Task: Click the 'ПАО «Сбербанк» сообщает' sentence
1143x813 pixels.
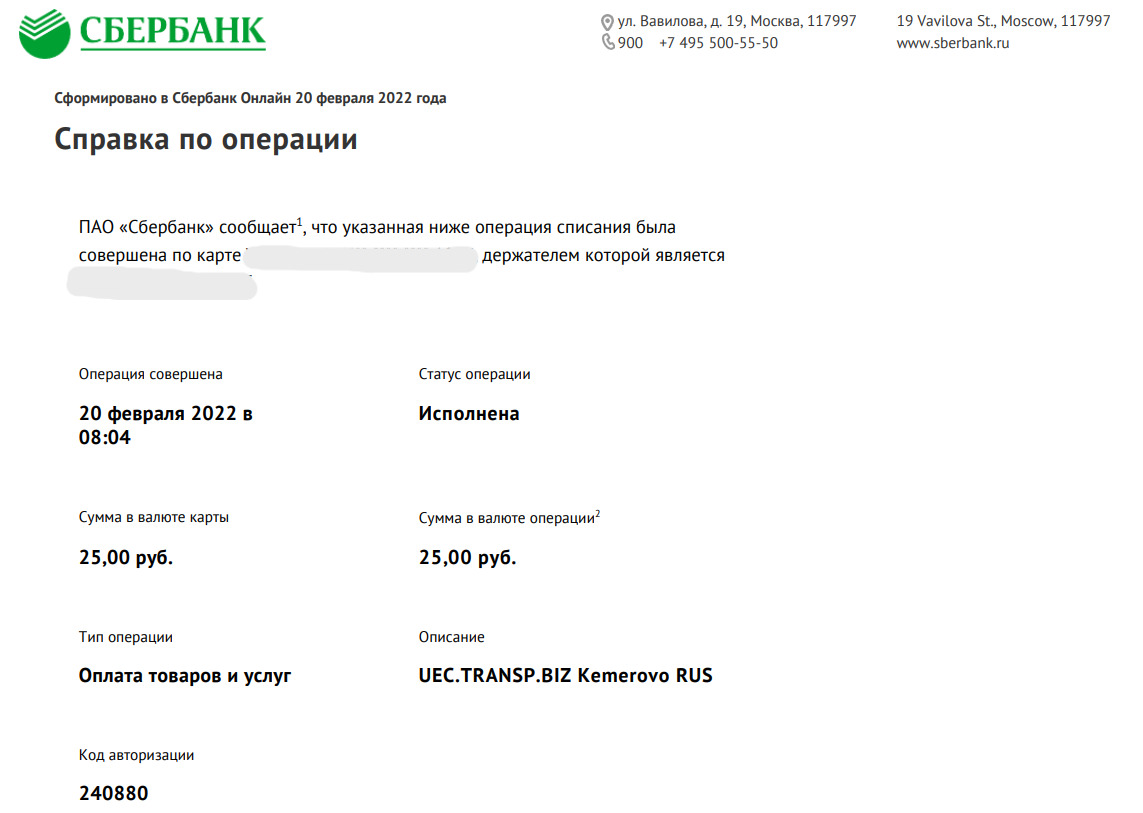Action: coord(377,227)
